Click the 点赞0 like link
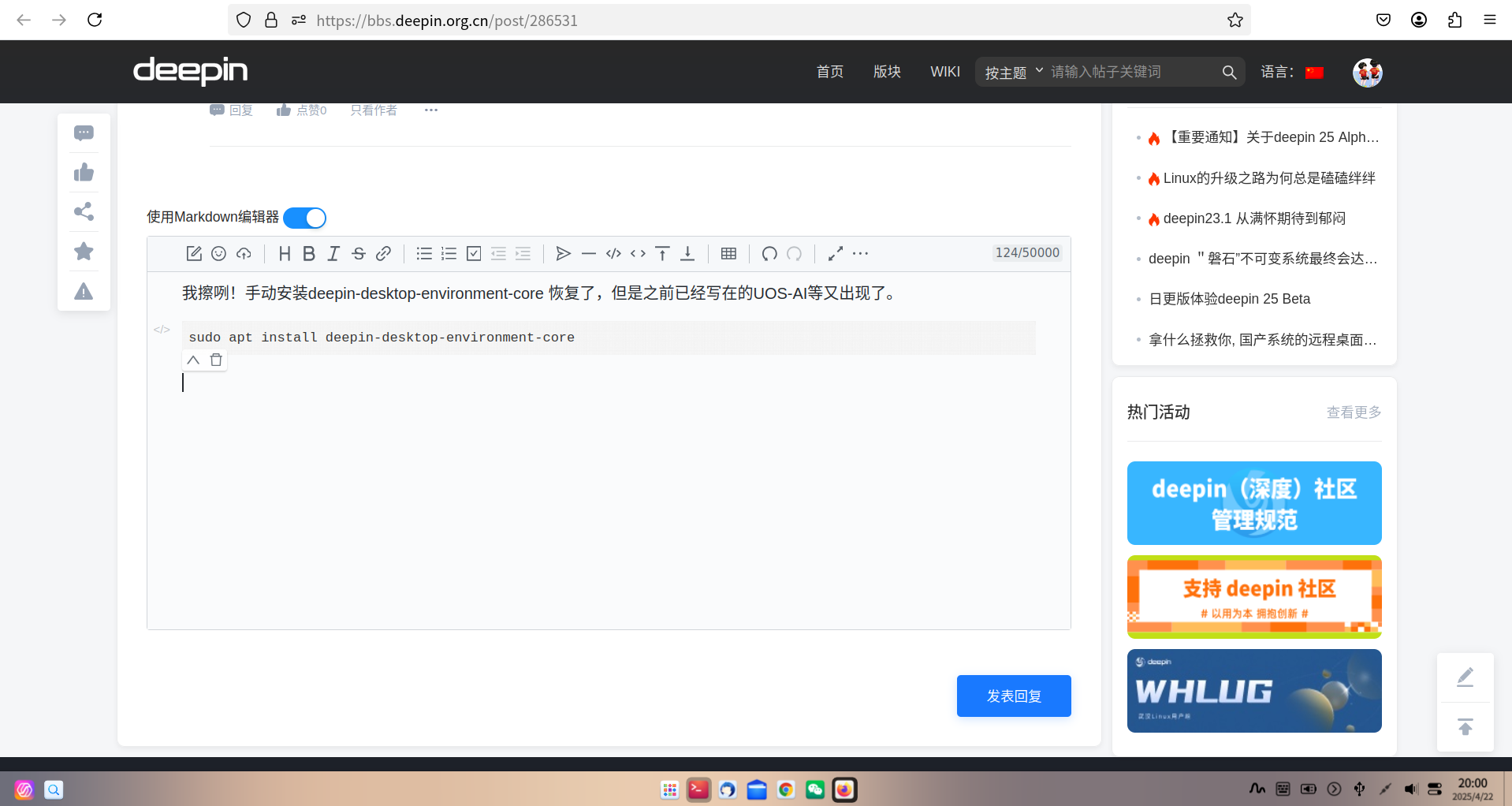 tap(301, 110)
